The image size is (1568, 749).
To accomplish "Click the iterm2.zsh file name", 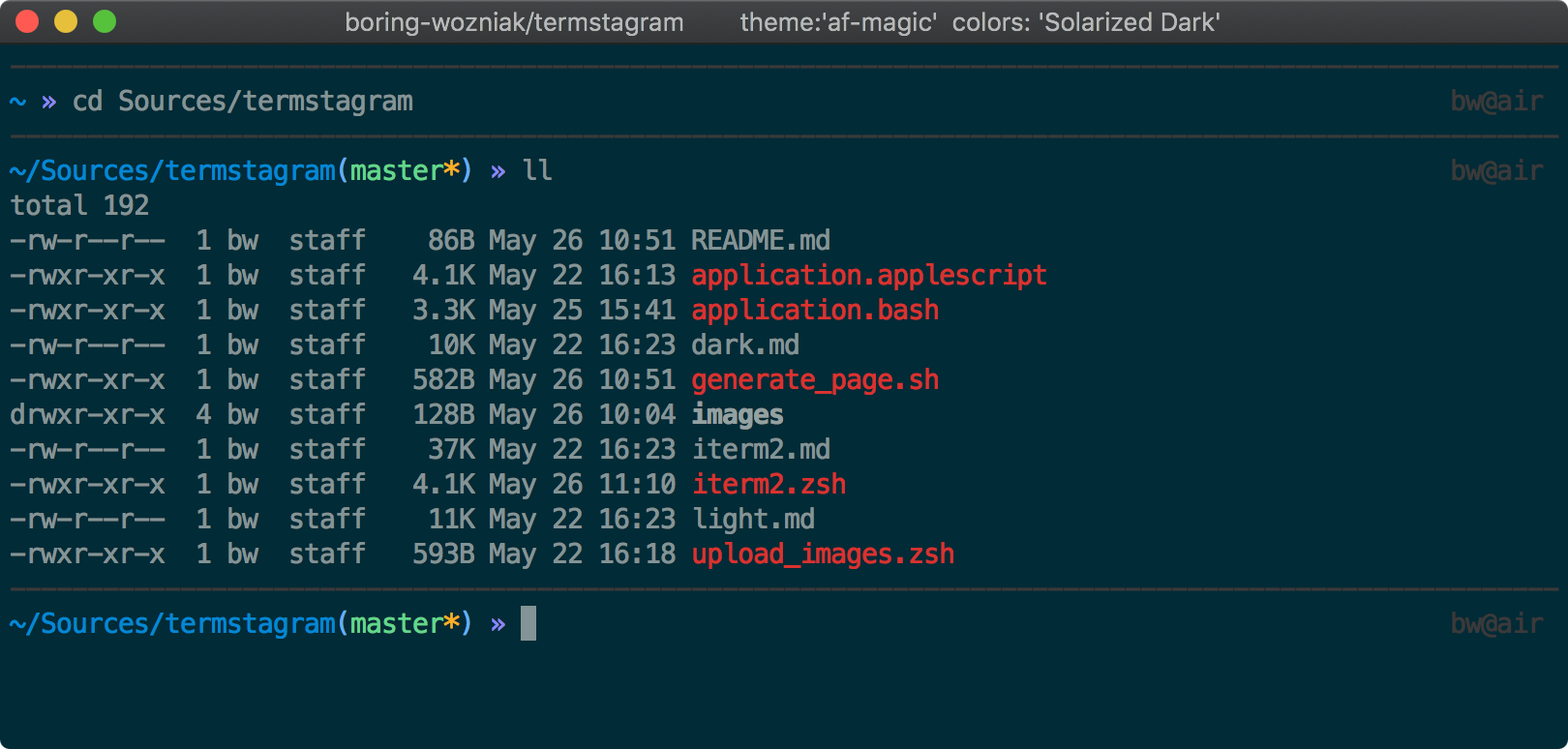I will tap(769, 484).
